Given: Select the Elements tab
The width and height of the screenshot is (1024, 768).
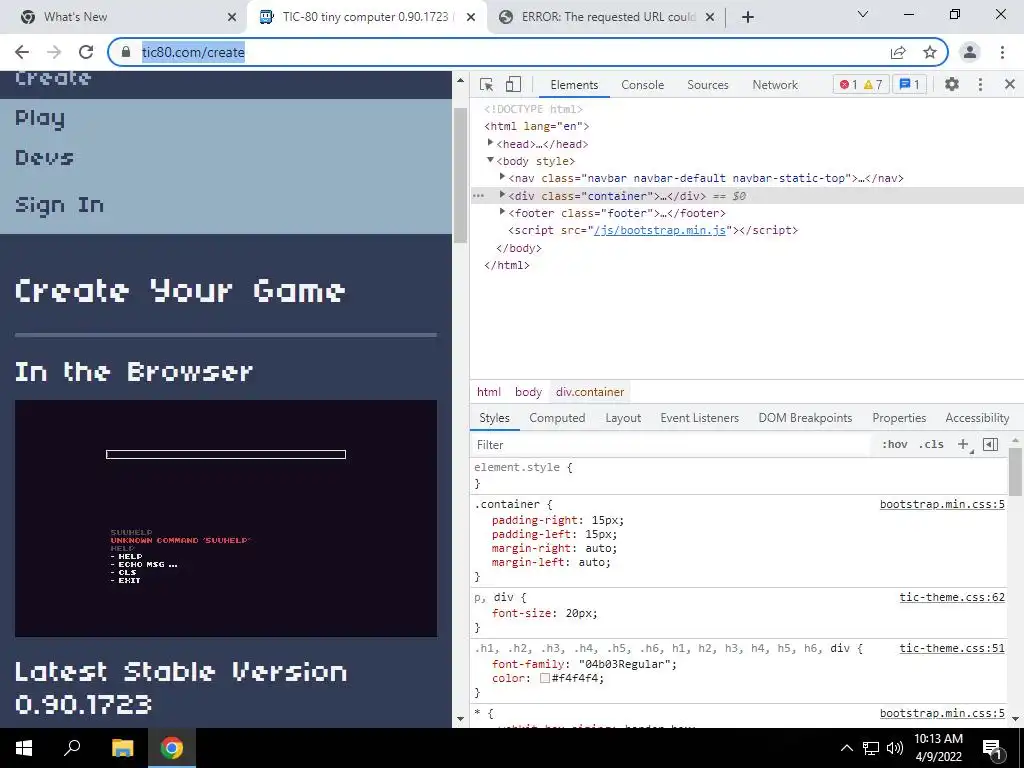Looking at the screenshot, I should tap(574, 85).
